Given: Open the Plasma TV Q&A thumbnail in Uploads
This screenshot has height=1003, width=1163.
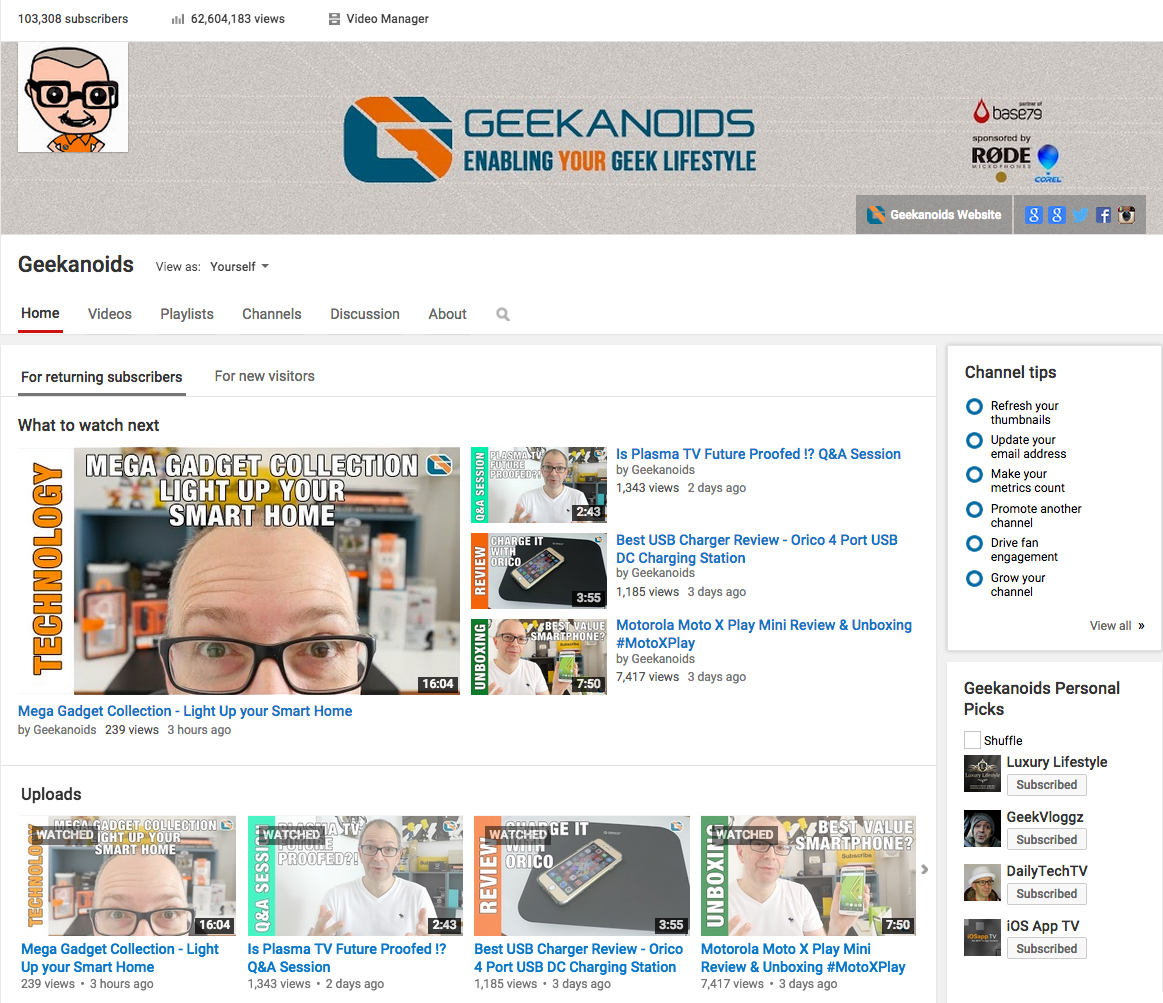Looking at the screenshot, I should coord(355,876).
